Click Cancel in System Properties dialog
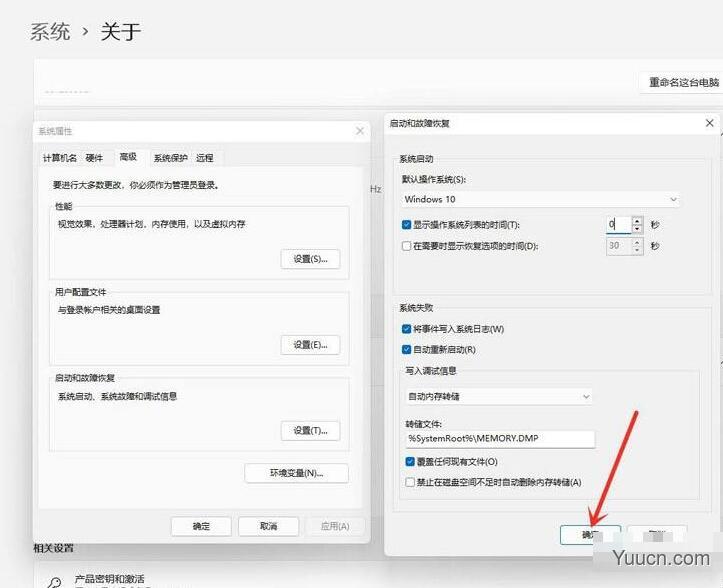723x588 pixels. [x=268, y=526]
